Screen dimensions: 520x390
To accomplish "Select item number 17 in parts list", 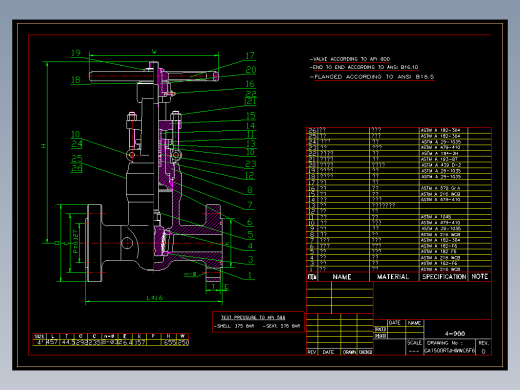I will (x=312, y=182).
